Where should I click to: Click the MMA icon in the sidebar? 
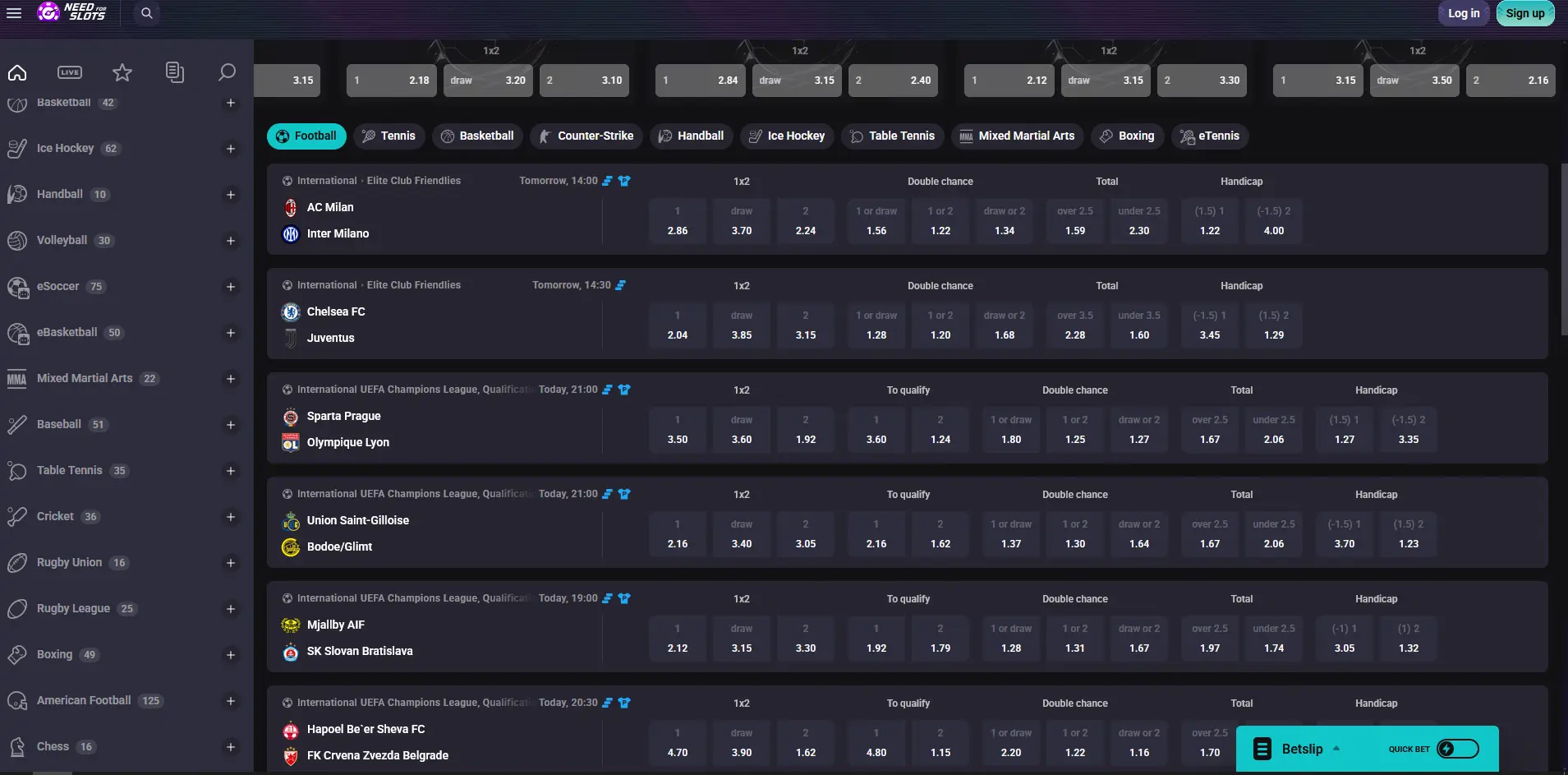pyautogui.click(x=17, y=379)
